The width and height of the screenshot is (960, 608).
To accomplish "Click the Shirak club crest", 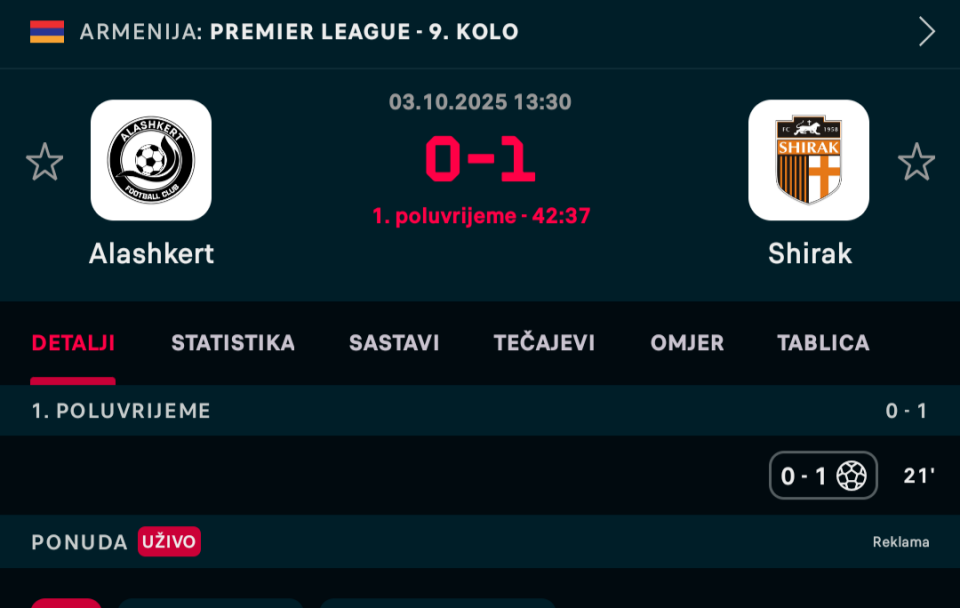I will coord(808,160).
